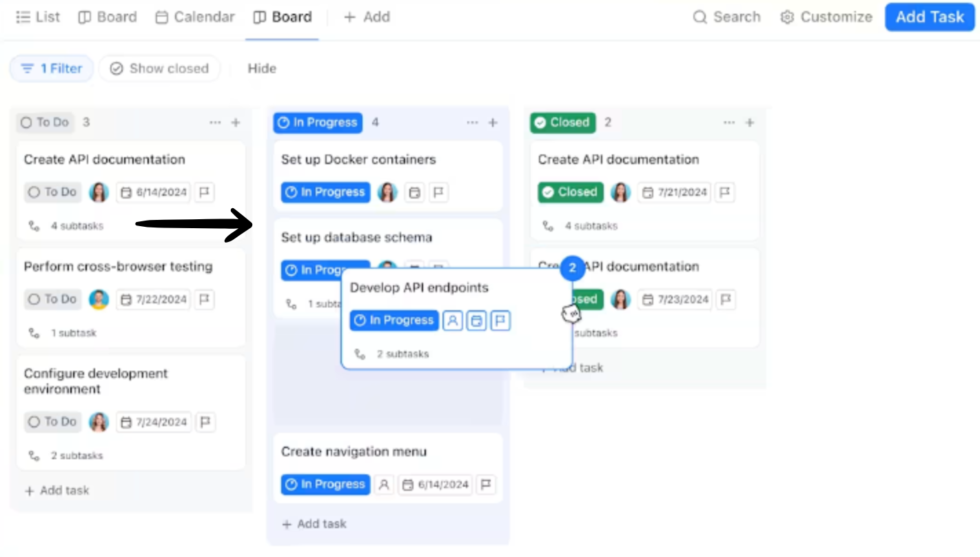The width and height of the screenshot is (980, 557).
Task: Open Customize gear settings
Action: (787, 17)
